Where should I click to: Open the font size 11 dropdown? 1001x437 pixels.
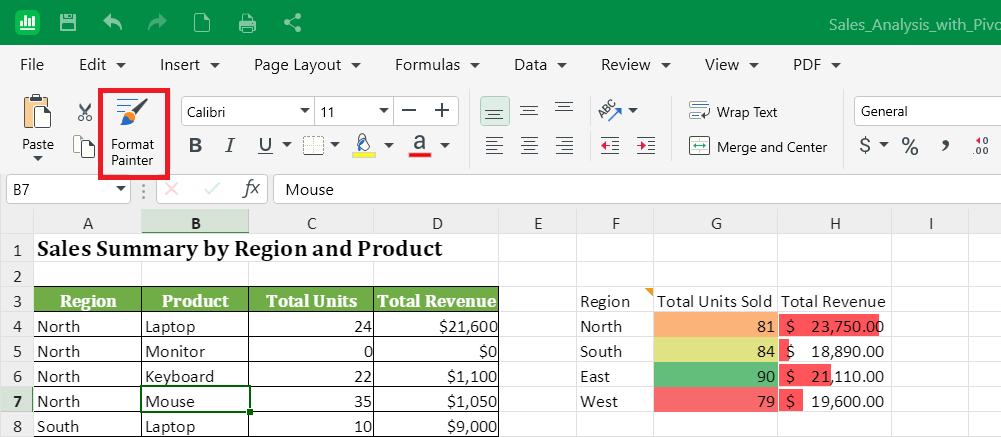[x=384, y=111]
